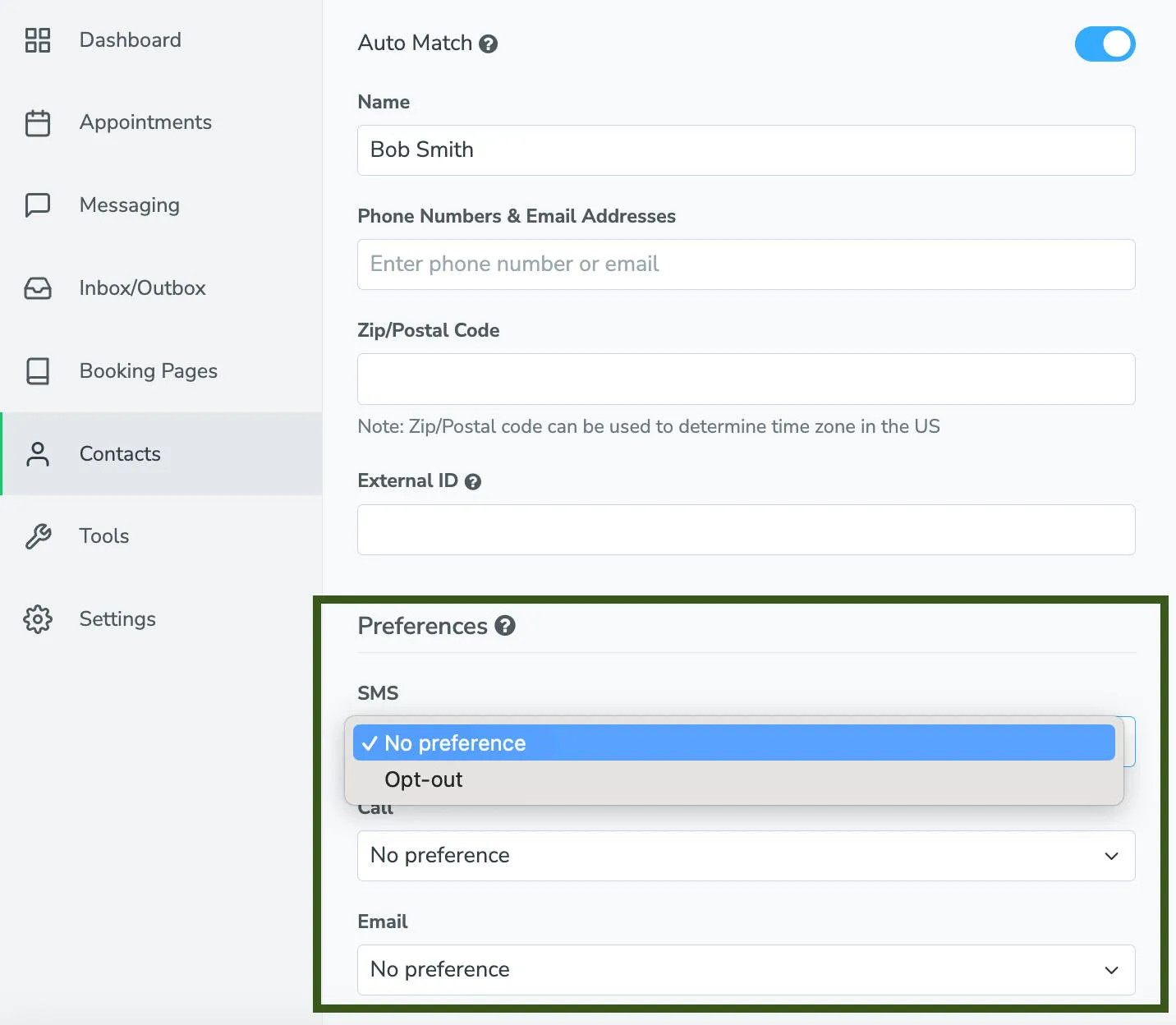Image resolution: width=1176 pixels, height=1025 pixels.
Task: Select Opt-out in the SMS dropdown
Action: (424, 779)
